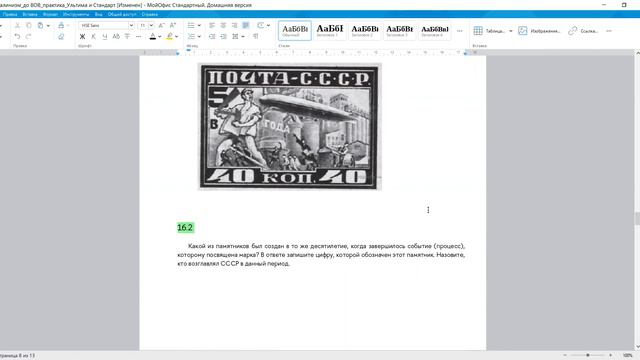Adjust the zoom slider handle
The width and height of the screenshot is (640, 360).
coord(588,355)
